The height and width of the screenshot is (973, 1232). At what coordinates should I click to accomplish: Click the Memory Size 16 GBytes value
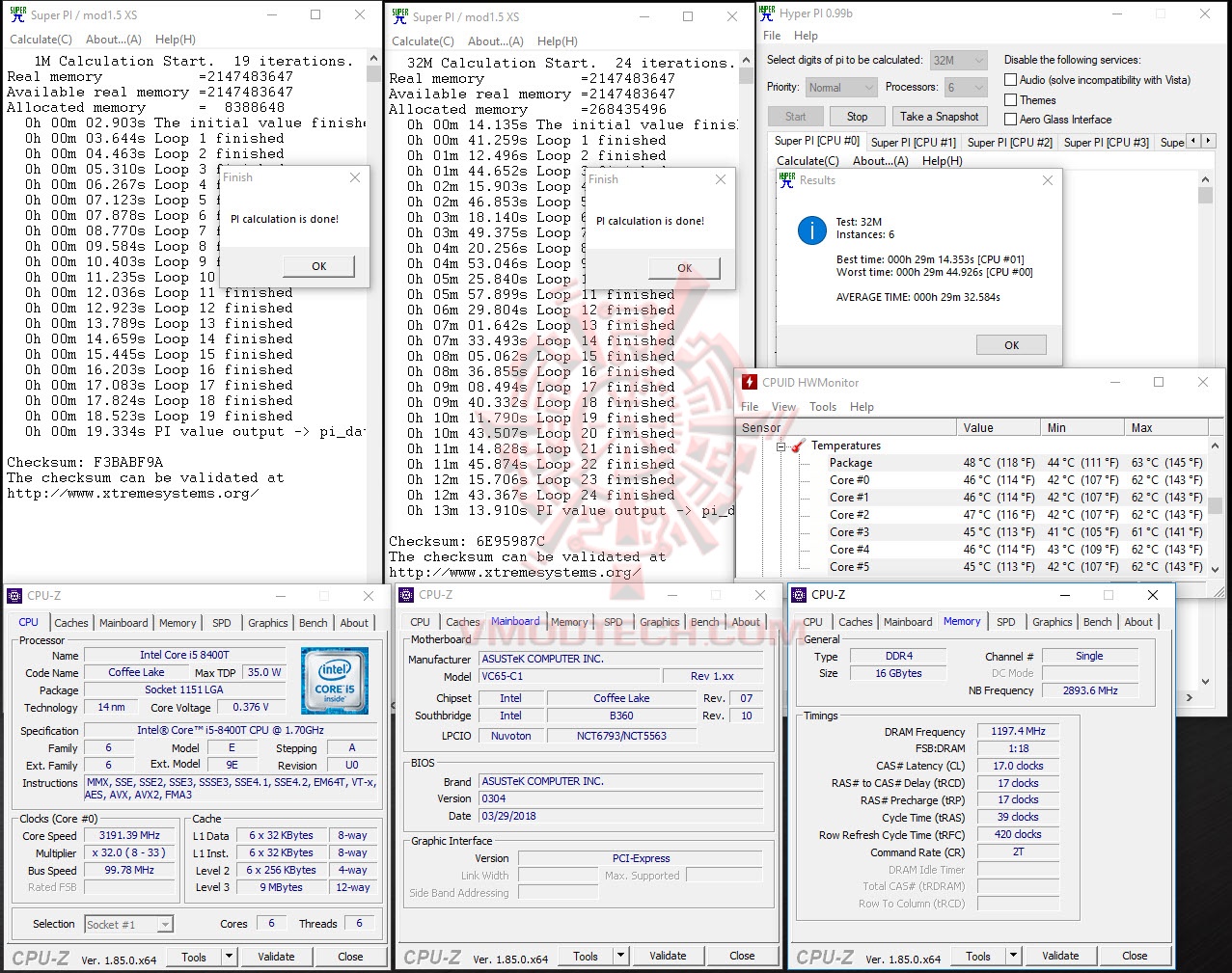pos(898,674)
